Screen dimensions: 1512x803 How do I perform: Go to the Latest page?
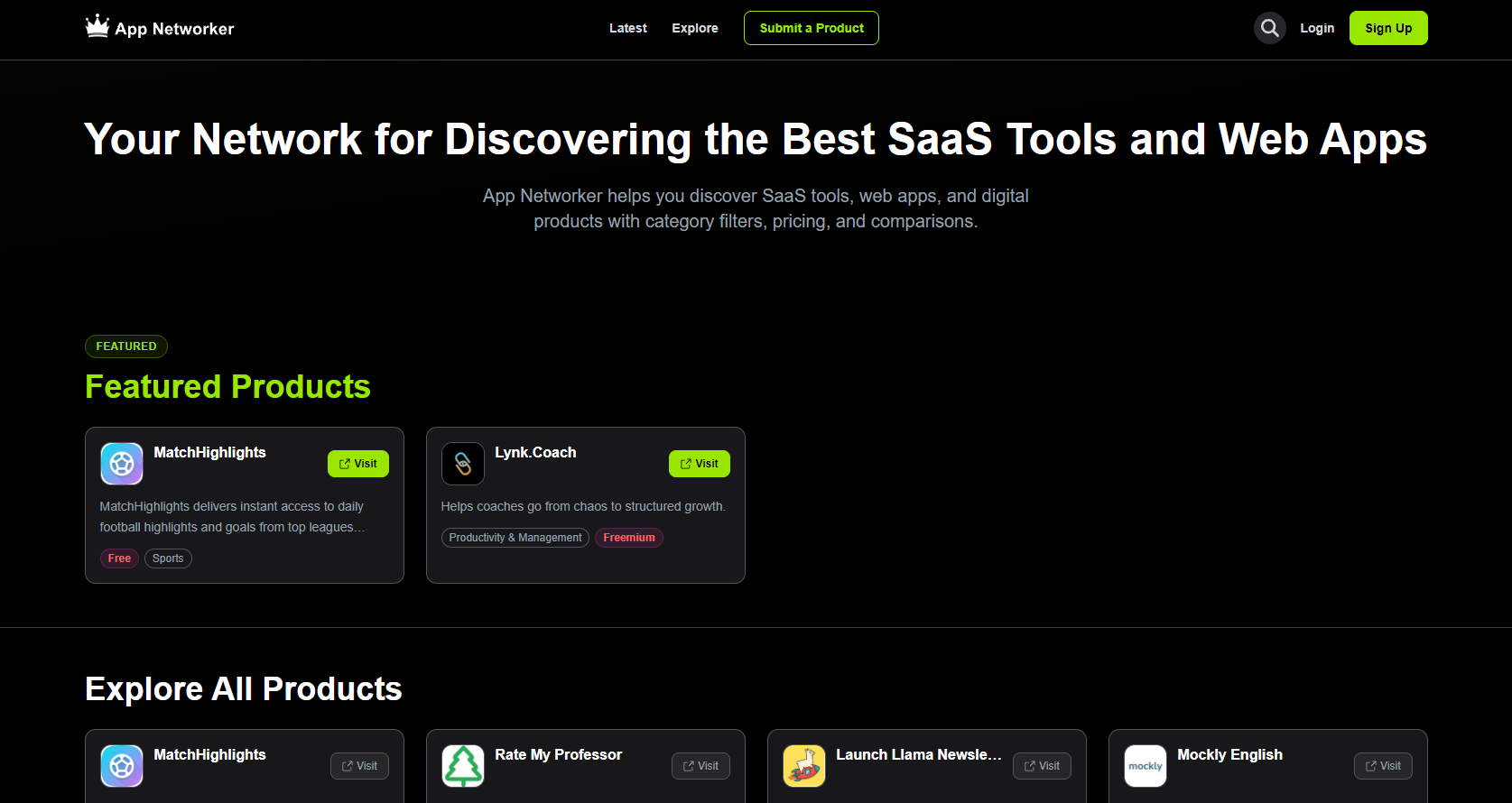tap(628, 28)
